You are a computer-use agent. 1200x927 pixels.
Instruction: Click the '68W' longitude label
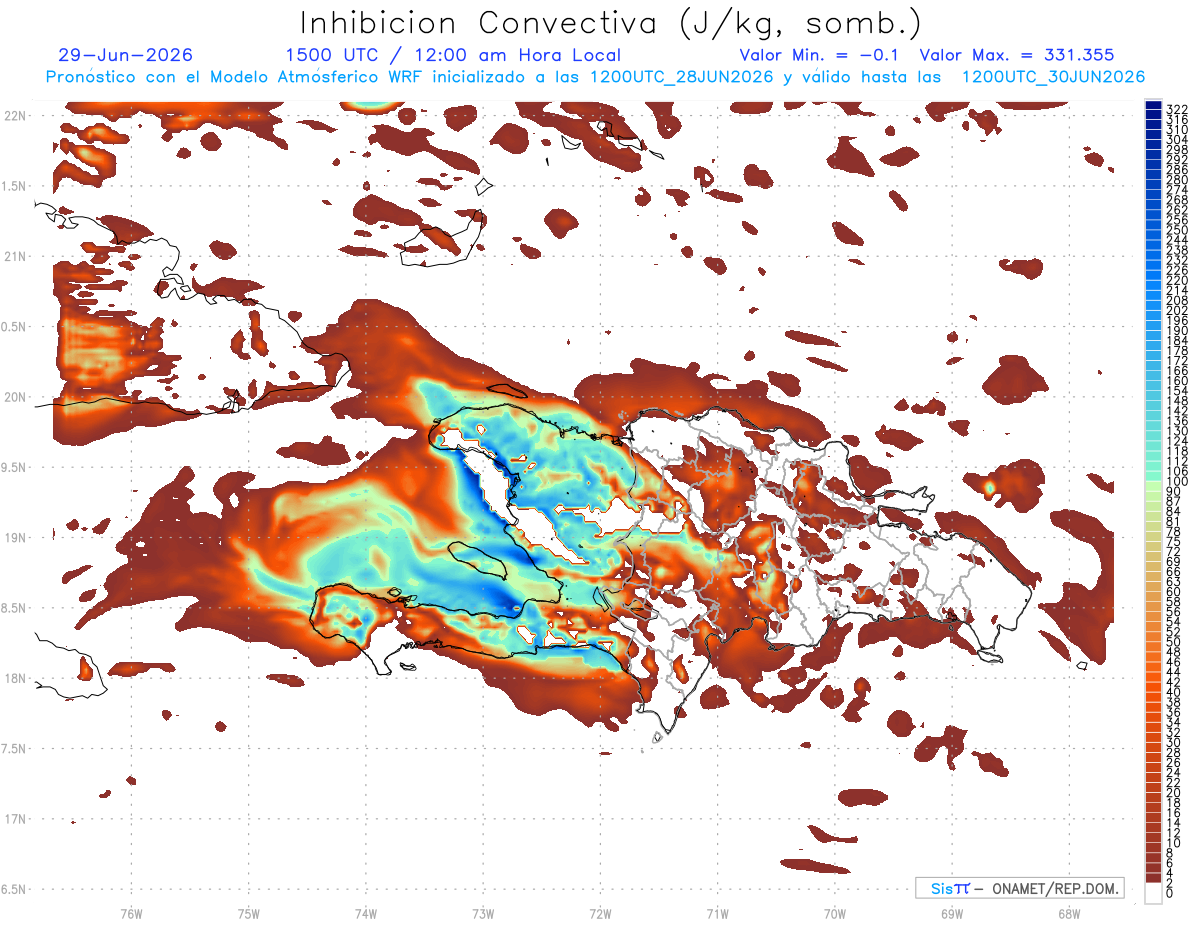[x=1069, y=913]
